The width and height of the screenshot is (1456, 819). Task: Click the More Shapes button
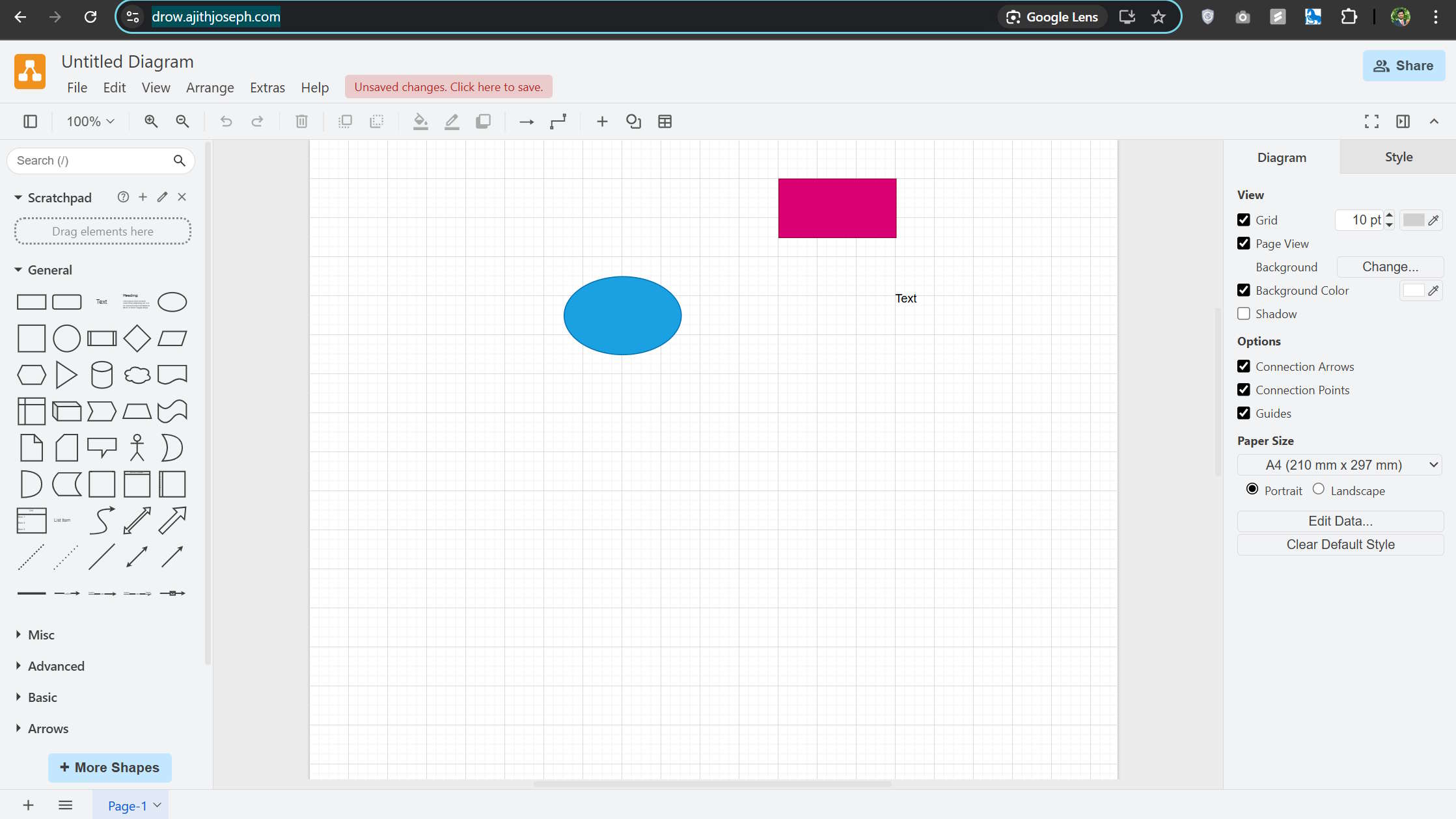tap(110, 768)
